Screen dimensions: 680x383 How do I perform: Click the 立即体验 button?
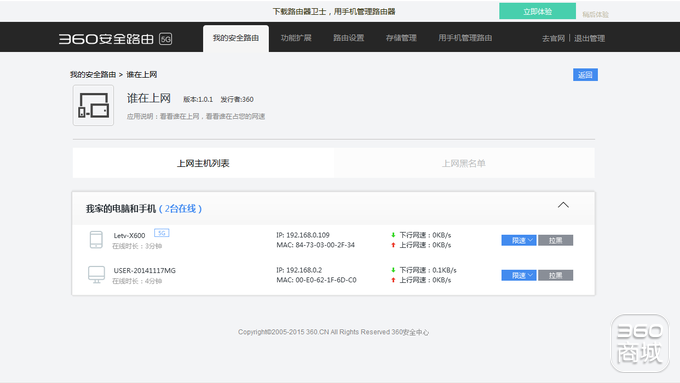pos(537,11)
